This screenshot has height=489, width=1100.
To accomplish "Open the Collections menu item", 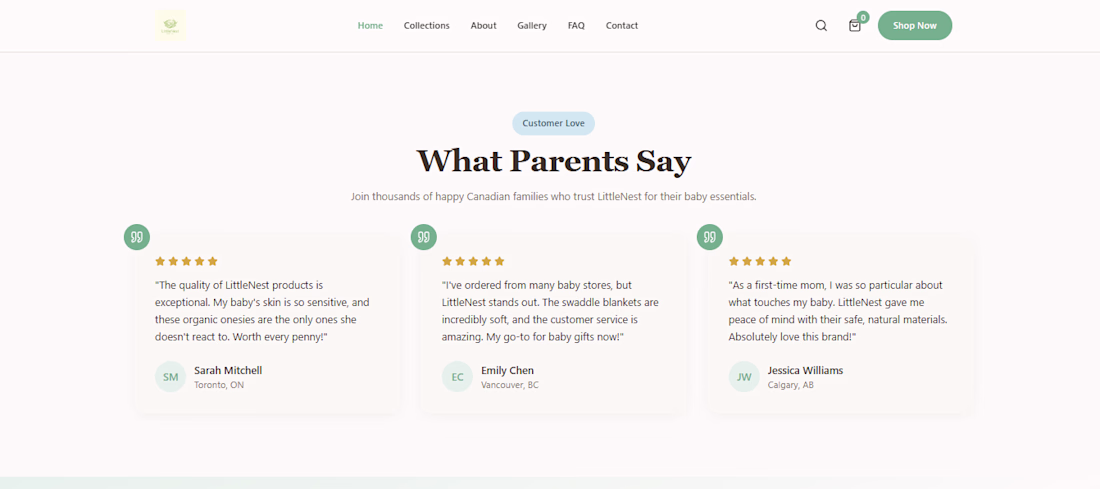I will 427,25.
